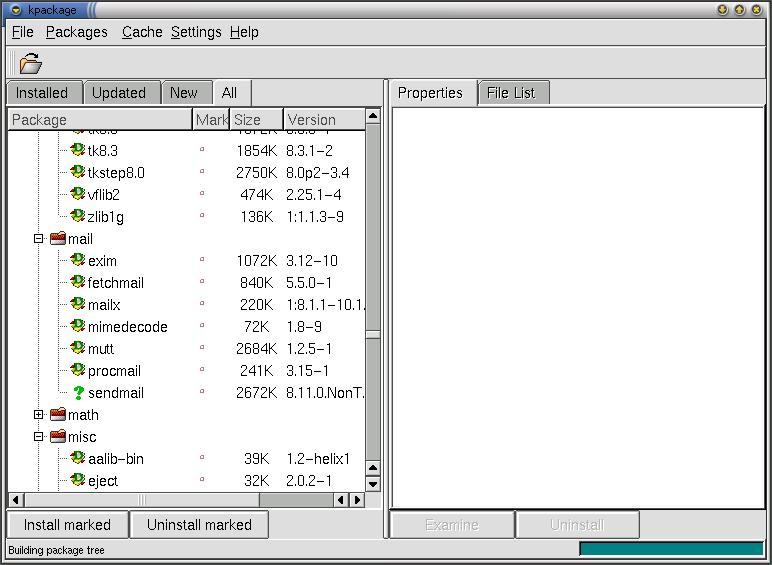Toggle the mark box for eject

coord(202,481)
